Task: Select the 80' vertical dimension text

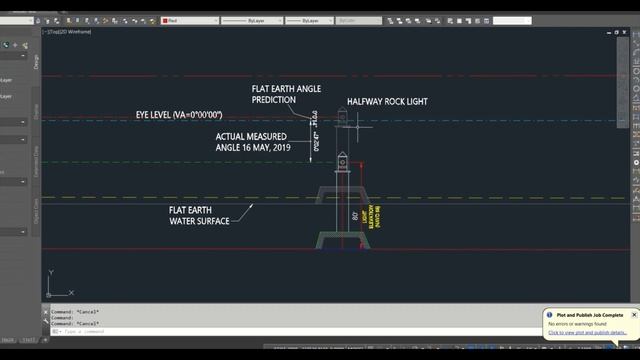Action: click(x=355, y=216)
